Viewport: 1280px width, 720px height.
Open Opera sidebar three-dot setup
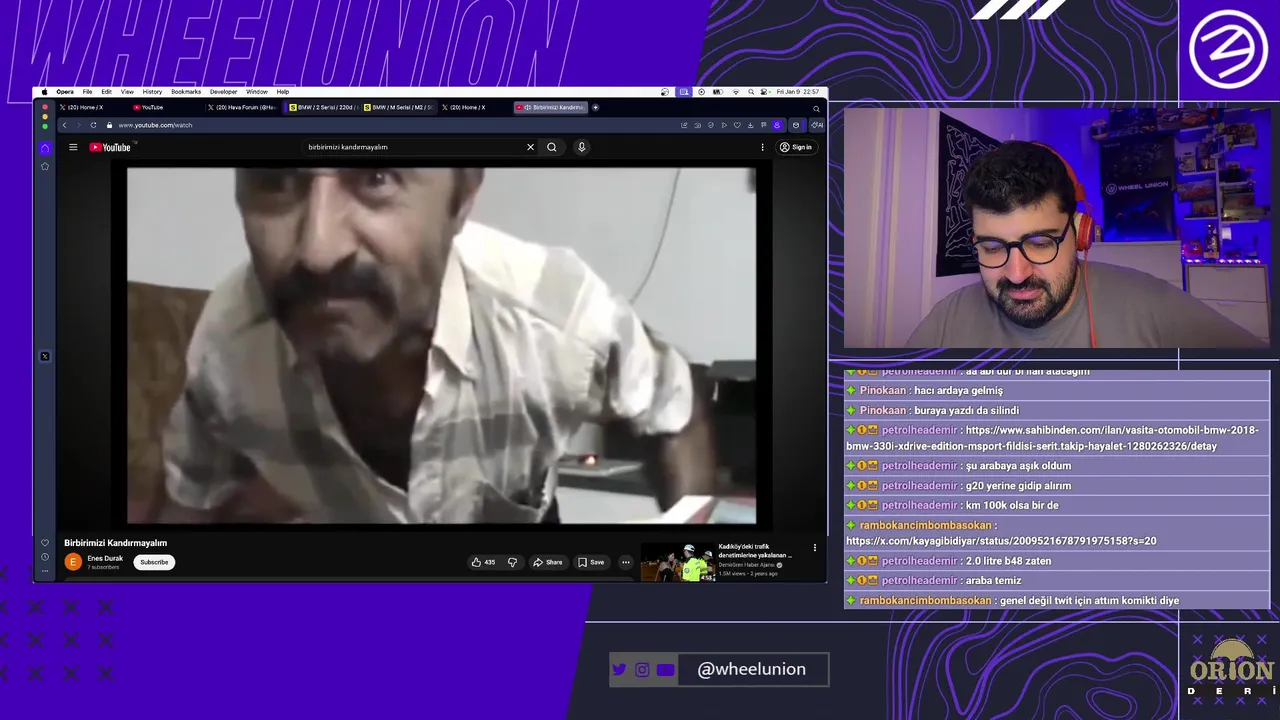[44, 570]
